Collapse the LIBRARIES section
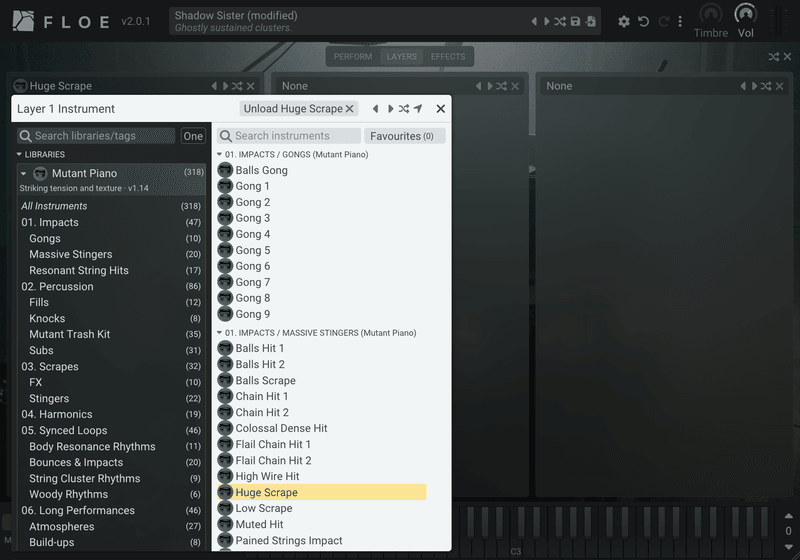 point(41,155)
